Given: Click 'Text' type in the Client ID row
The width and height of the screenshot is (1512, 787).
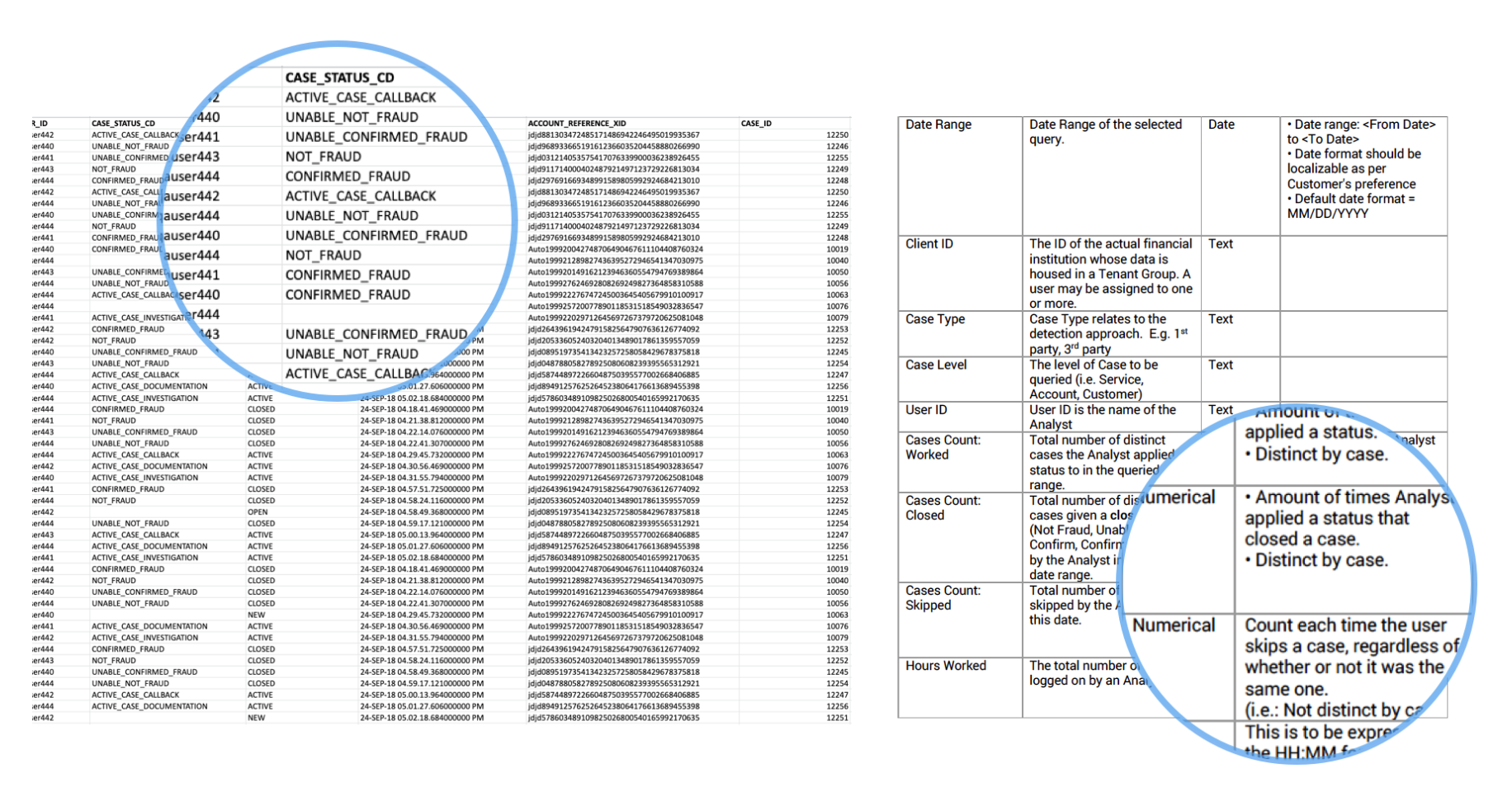Looking at the screenshot, I should tap(1221, 244).
